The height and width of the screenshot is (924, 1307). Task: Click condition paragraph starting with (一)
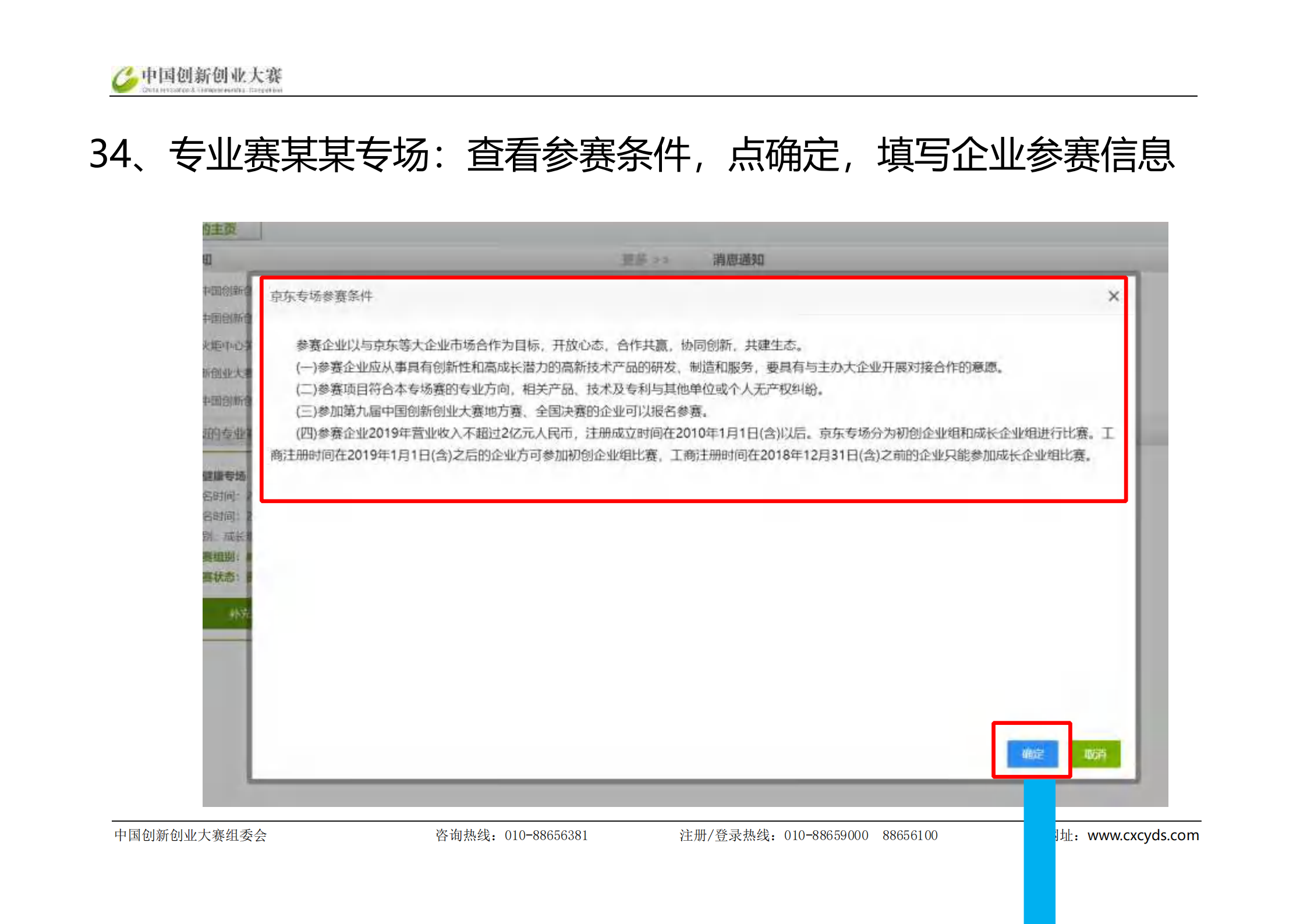[x=649, y=367]
